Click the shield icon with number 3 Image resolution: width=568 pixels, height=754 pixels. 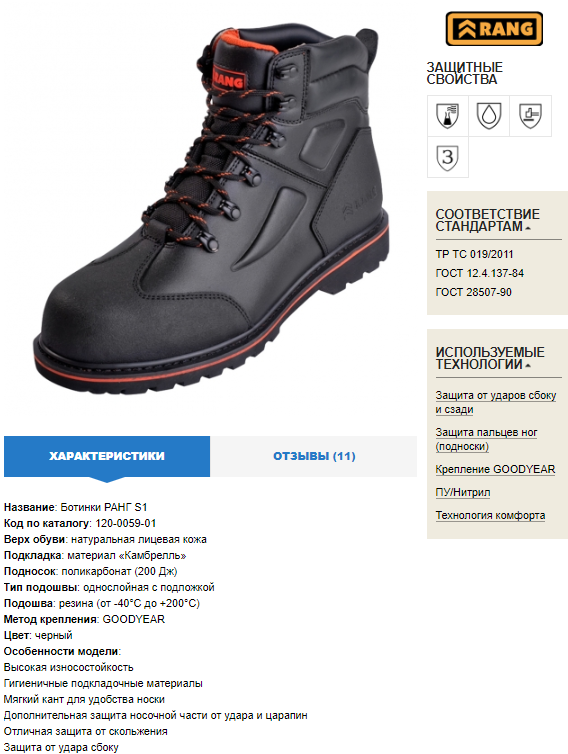(448, 157)
